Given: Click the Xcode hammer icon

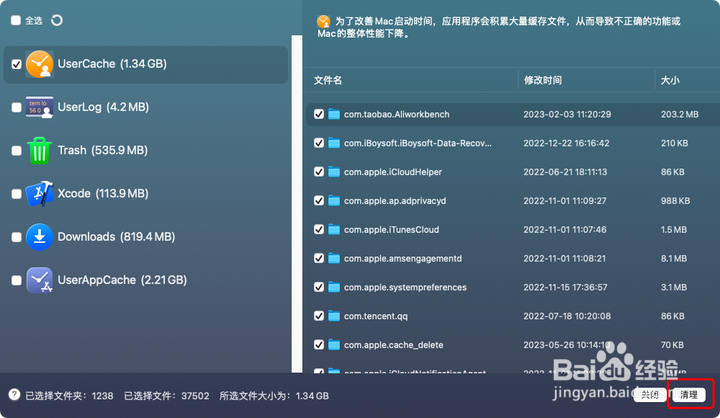Looking at the screenshot, I should [39, 193].
